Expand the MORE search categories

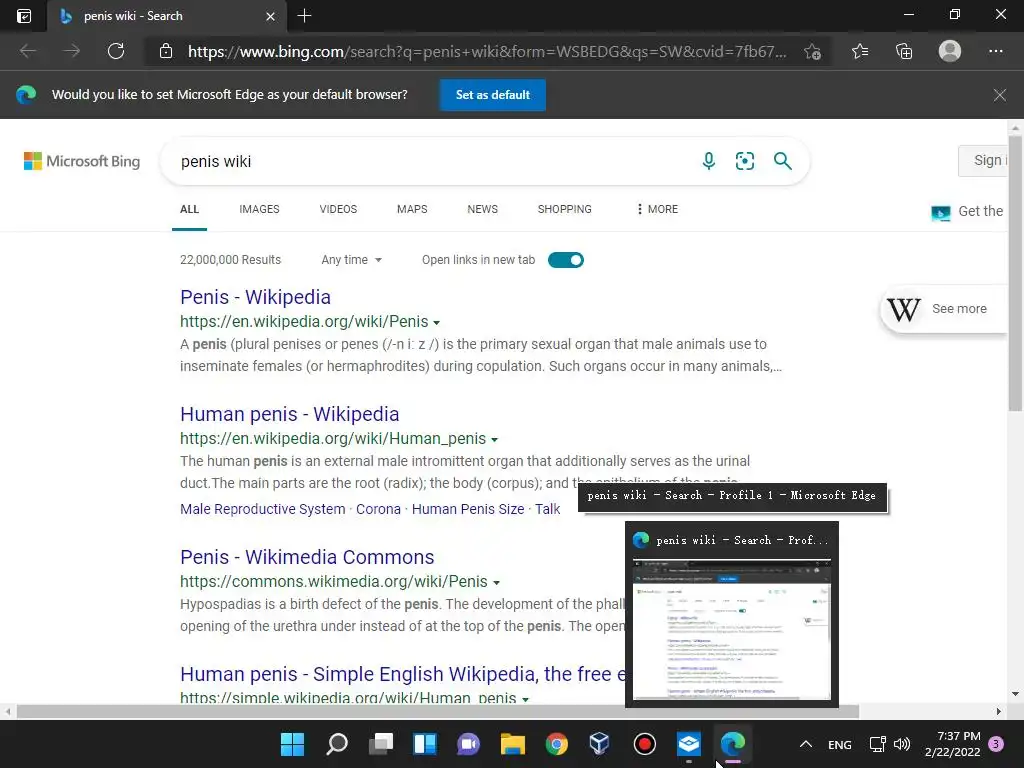pos(657,209)
